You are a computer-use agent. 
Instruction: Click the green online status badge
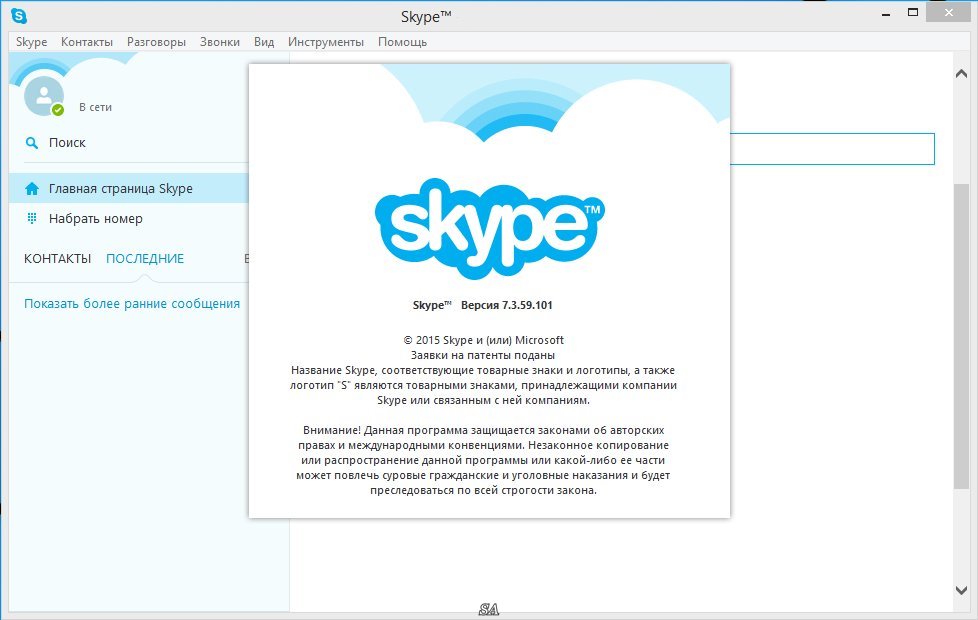click(58, 110)
